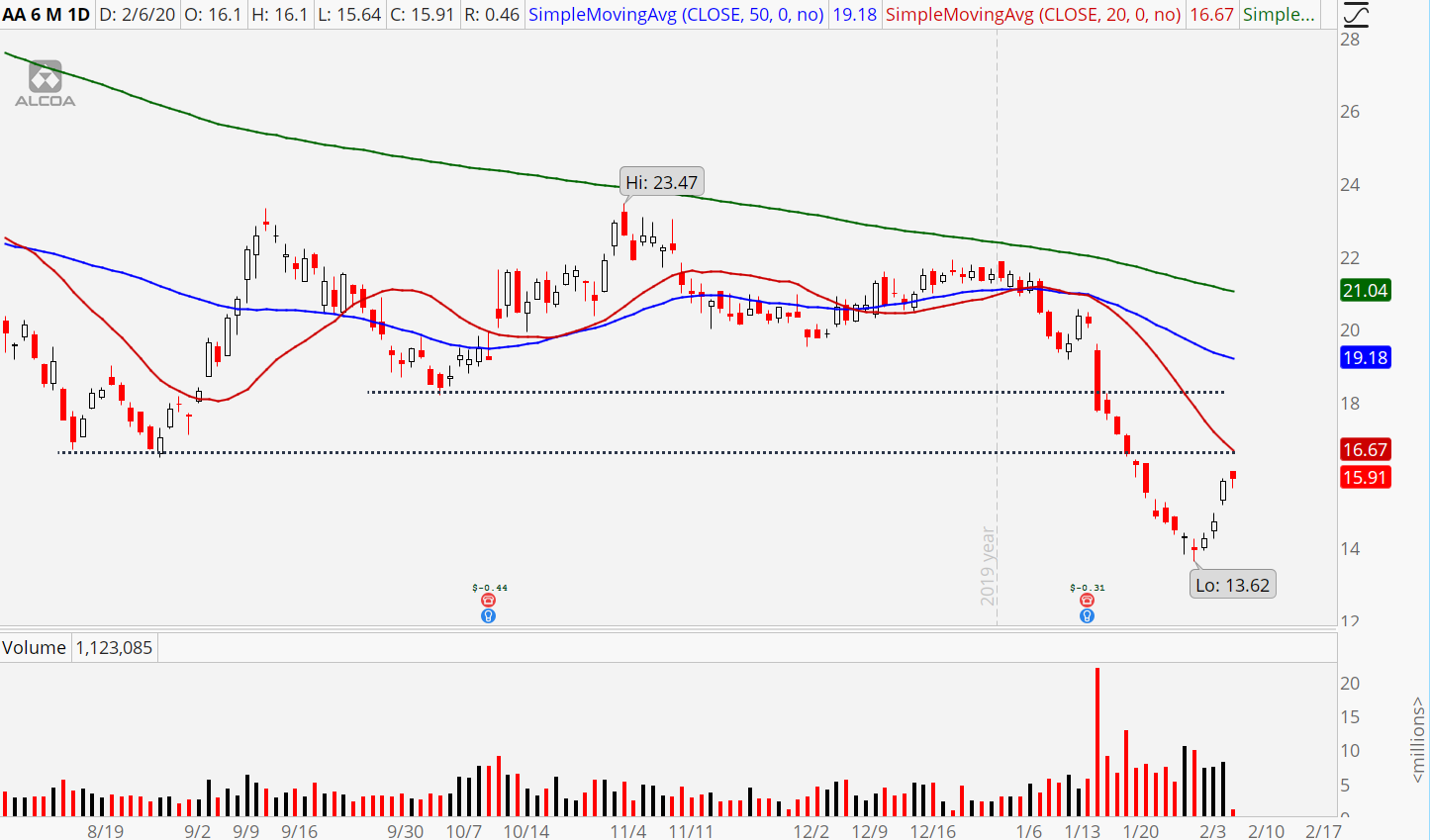Open the red phone icon under $-0.31
The image size is (1430, 840).
[x=1087, y=601]
